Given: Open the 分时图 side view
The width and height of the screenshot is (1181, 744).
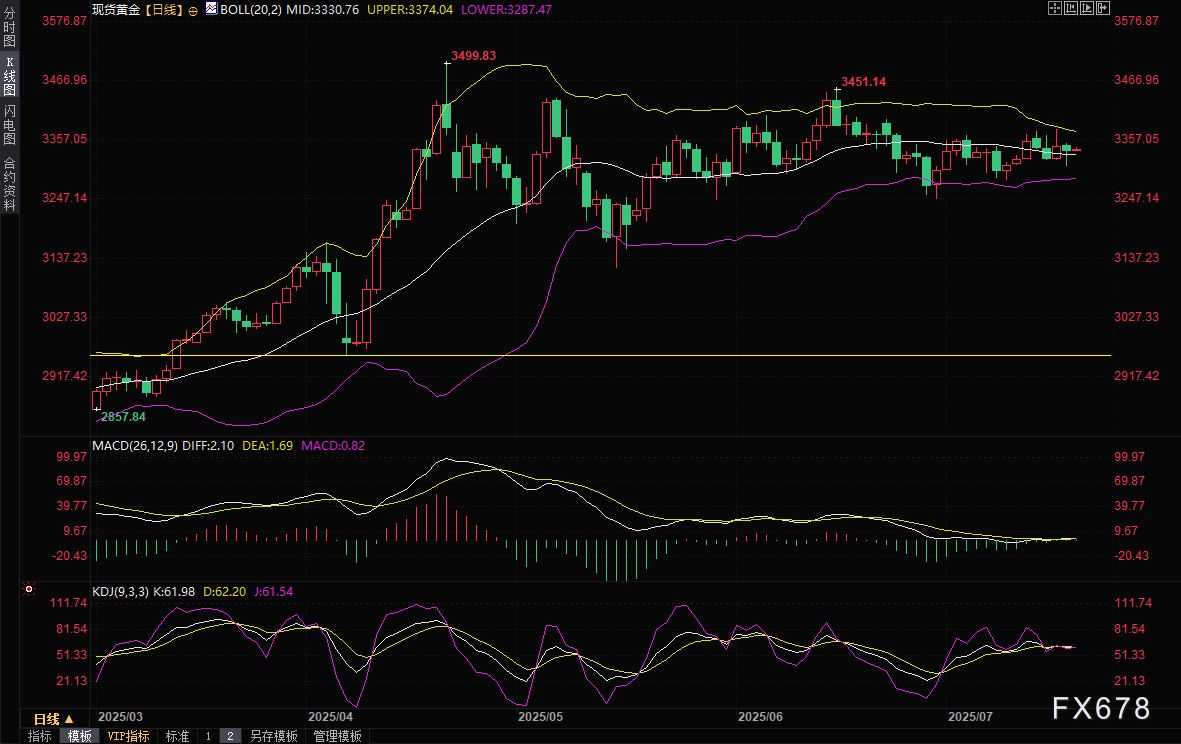Looking at the screenshot, I should tap(9, 27).
